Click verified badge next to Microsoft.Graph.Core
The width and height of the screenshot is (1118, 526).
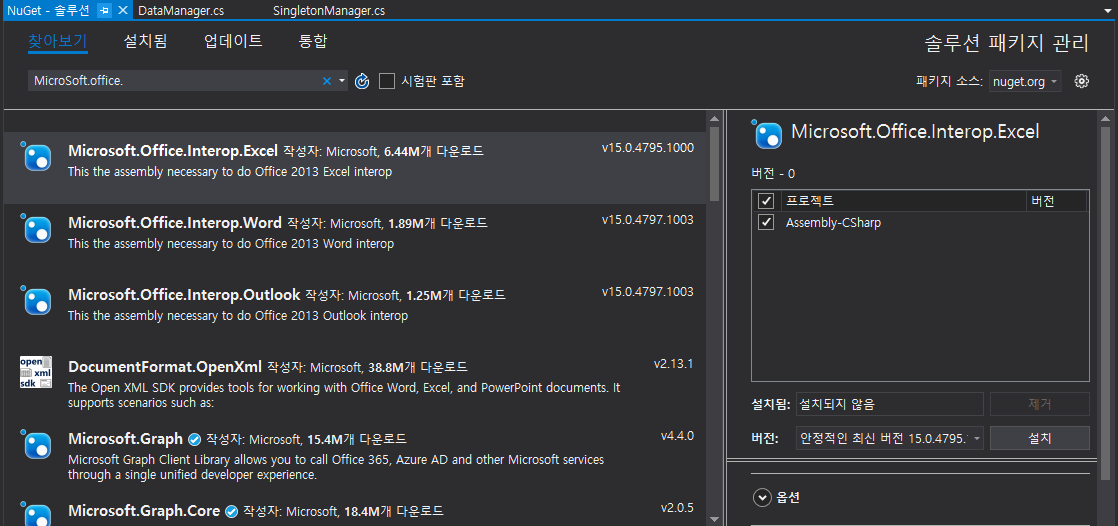tap(231, 511)
